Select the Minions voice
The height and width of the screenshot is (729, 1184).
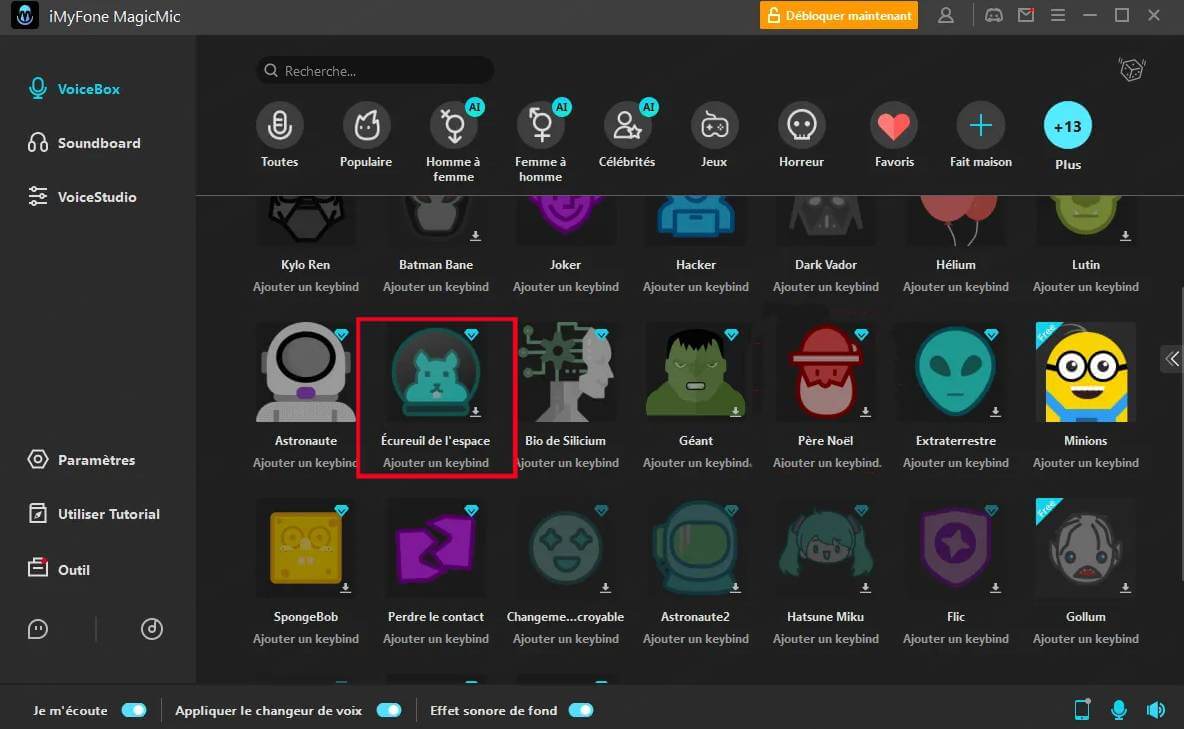pos(1085,372)
